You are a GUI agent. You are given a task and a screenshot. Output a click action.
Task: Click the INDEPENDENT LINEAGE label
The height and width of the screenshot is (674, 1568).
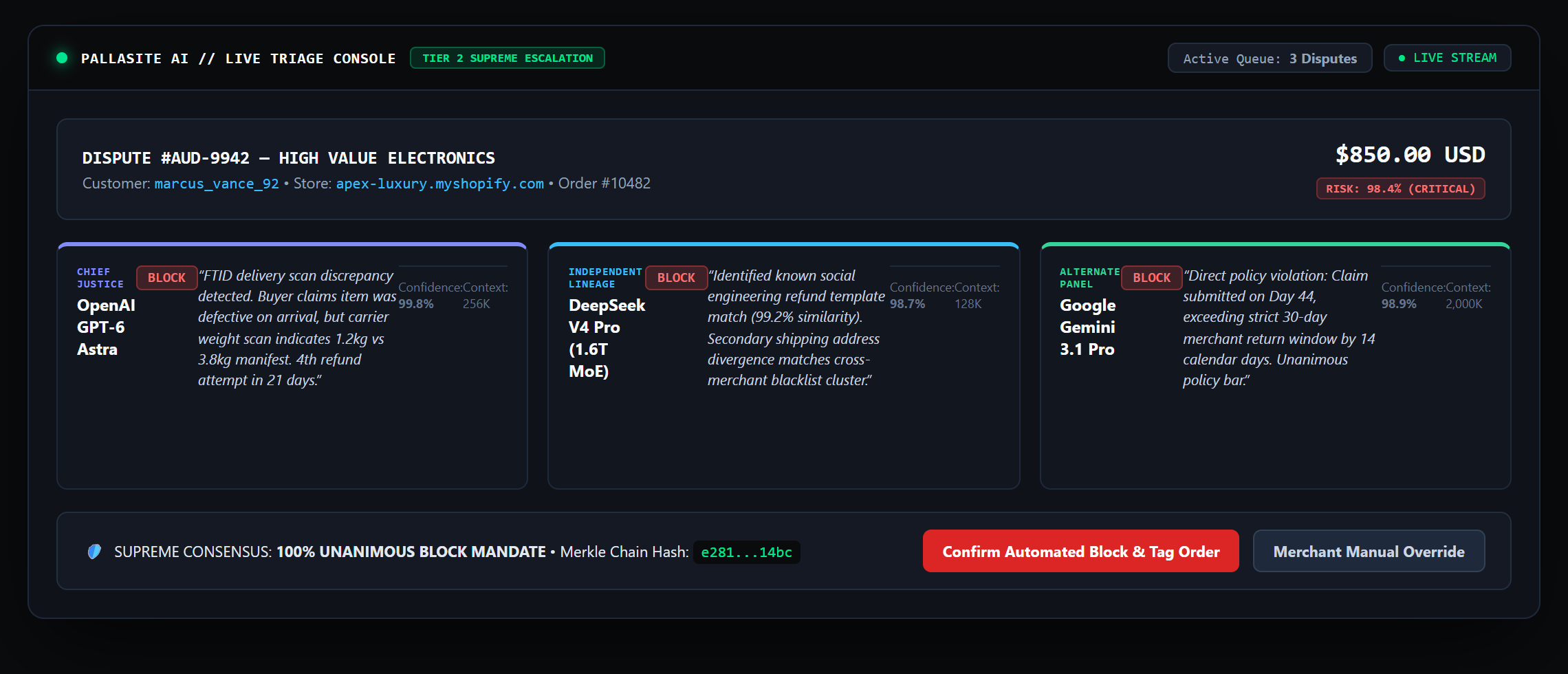click(605, 278)
